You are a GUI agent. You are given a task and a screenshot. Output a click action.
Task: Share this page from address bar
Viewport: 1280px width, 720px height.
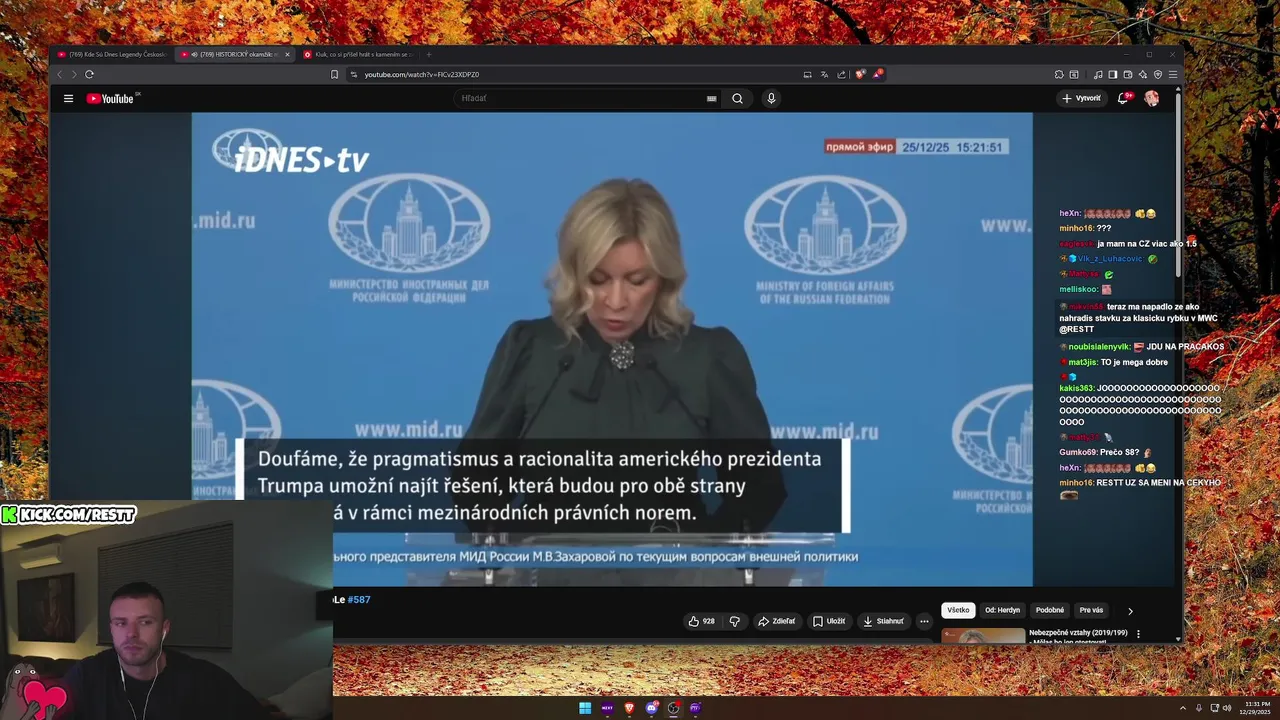841,74
